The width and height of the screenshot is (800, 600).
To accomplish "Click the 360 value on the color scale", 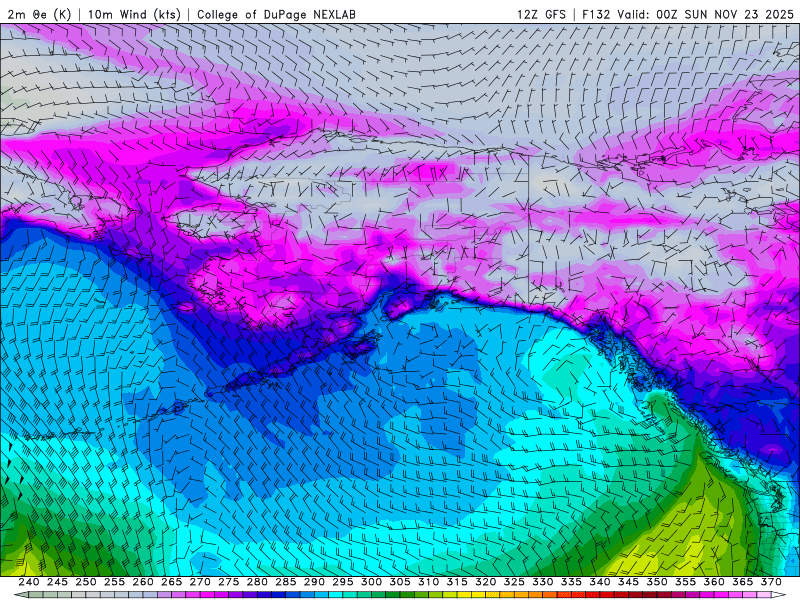I will pos(714,582).
